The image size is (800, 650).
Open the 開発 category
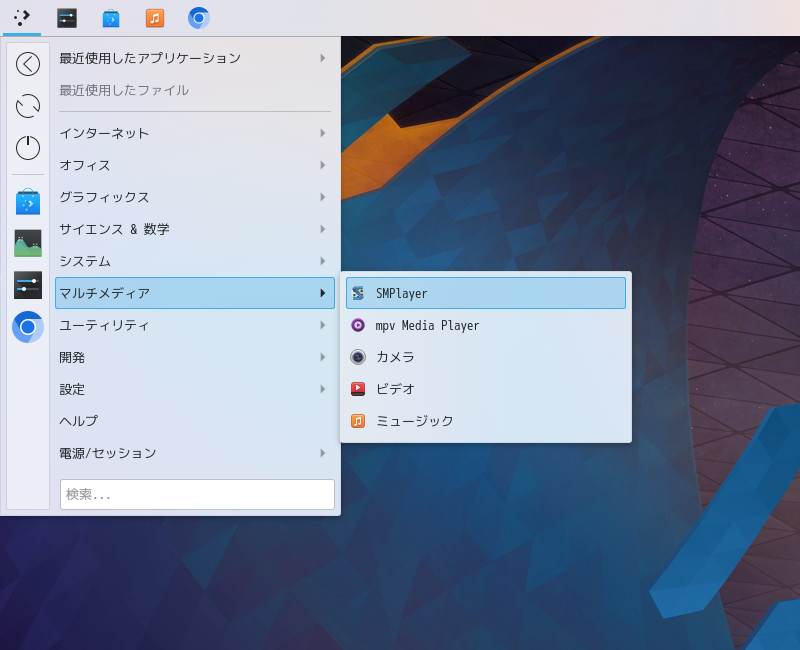(x=195, y=357)
